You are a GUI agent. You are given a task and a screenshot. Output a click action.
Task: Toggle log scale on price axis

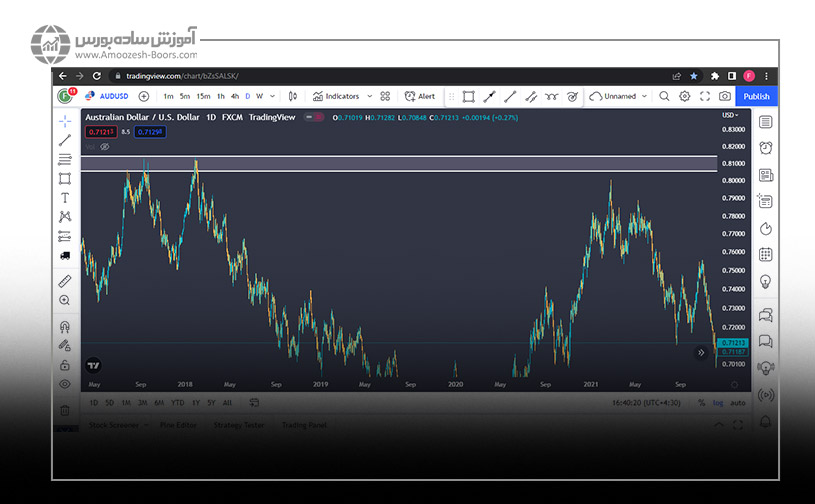[717, 403]
